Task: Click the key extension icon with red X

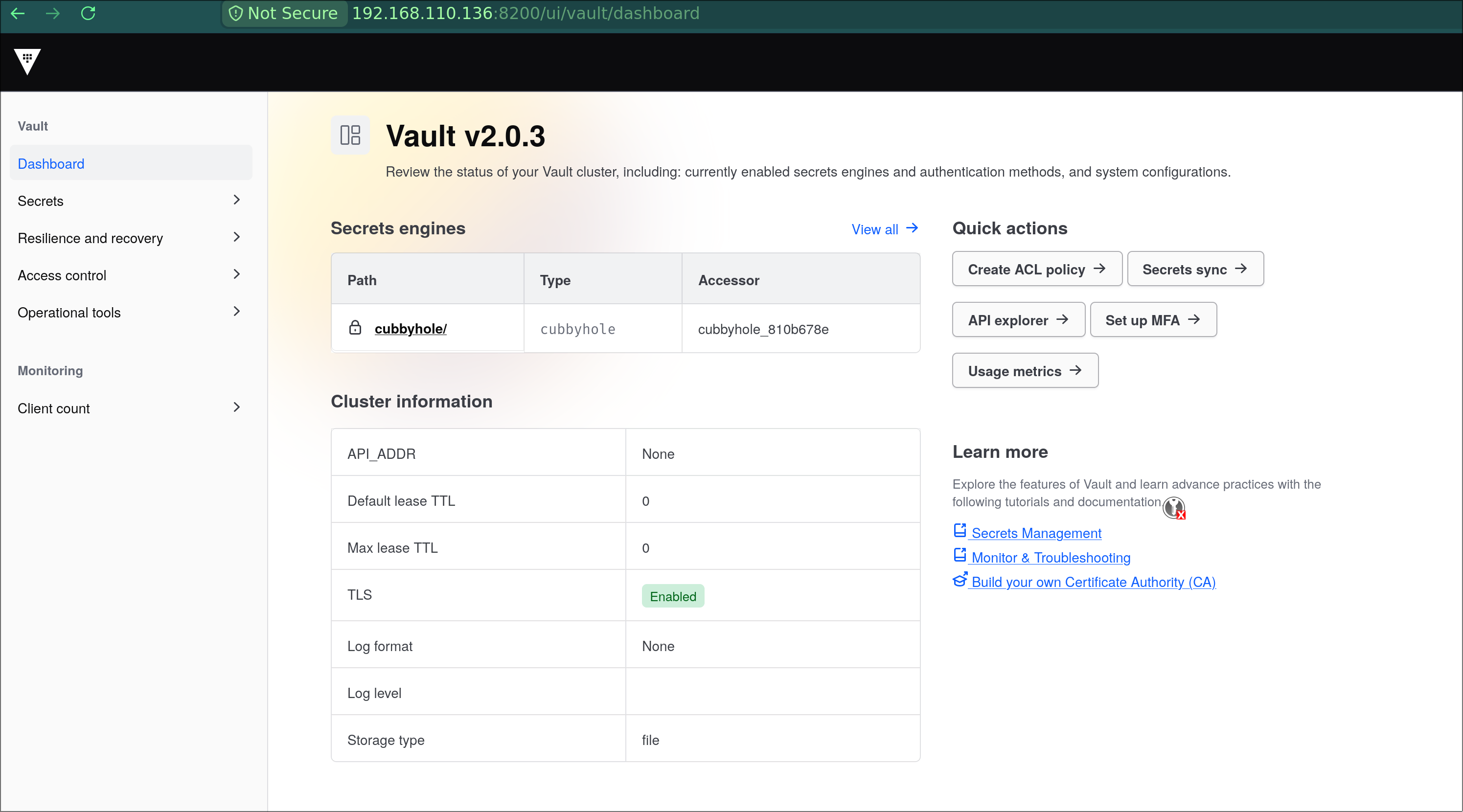Action: coord(1174,508)
